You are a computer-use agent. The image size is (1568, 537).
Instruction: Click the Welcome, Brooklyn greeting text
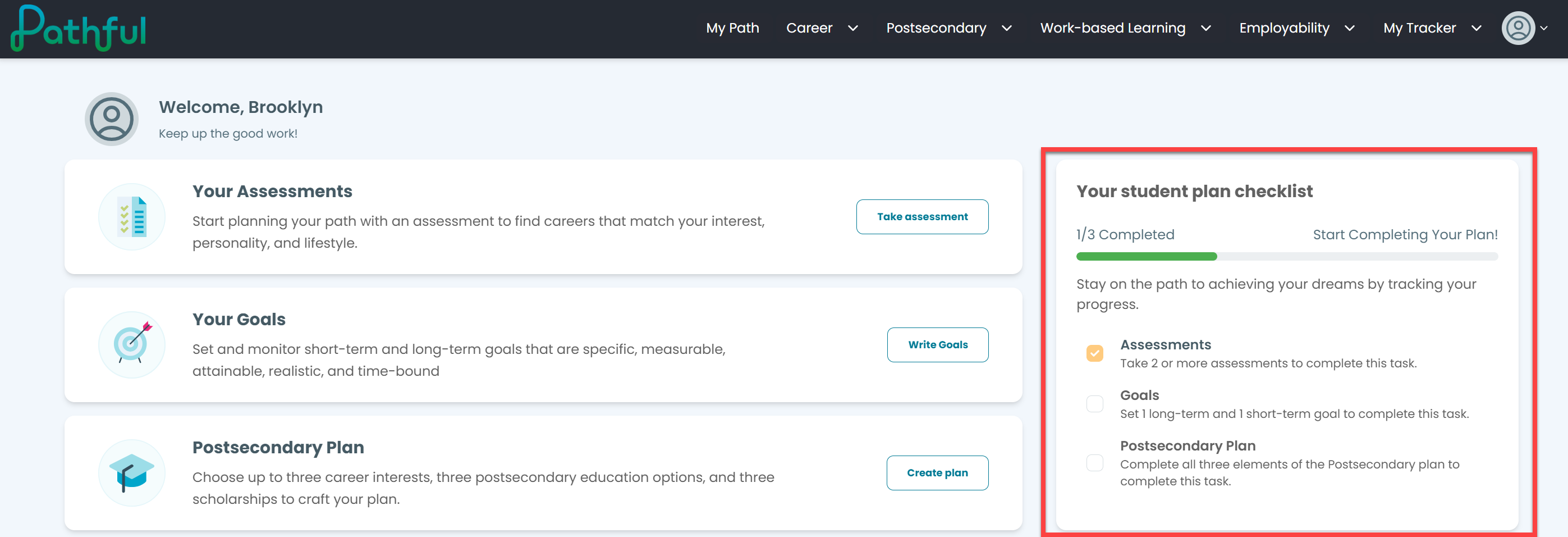pyautogui.click(x=240, y=107)
